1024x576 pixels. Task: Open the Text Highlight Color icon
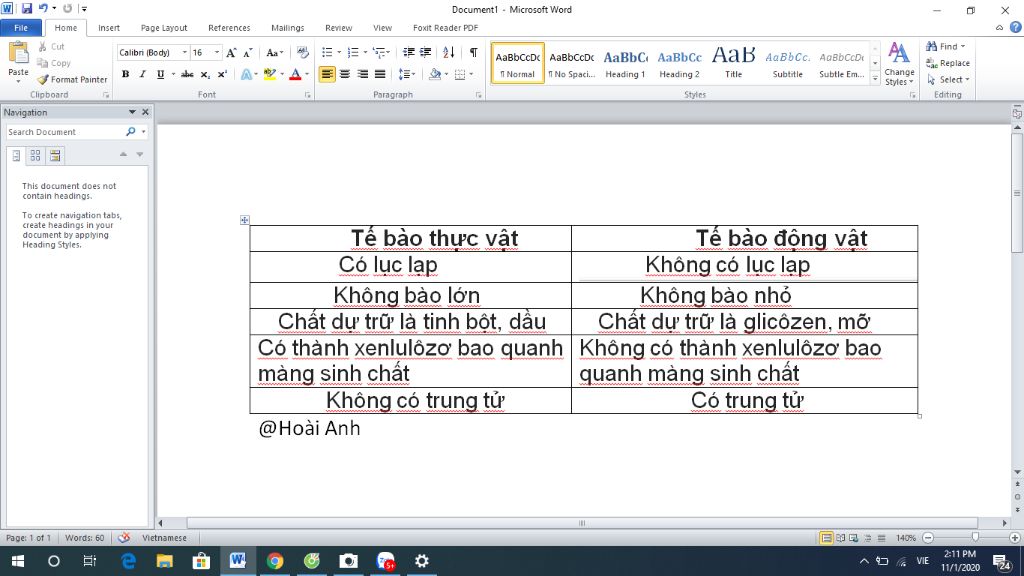pos(269,73)
